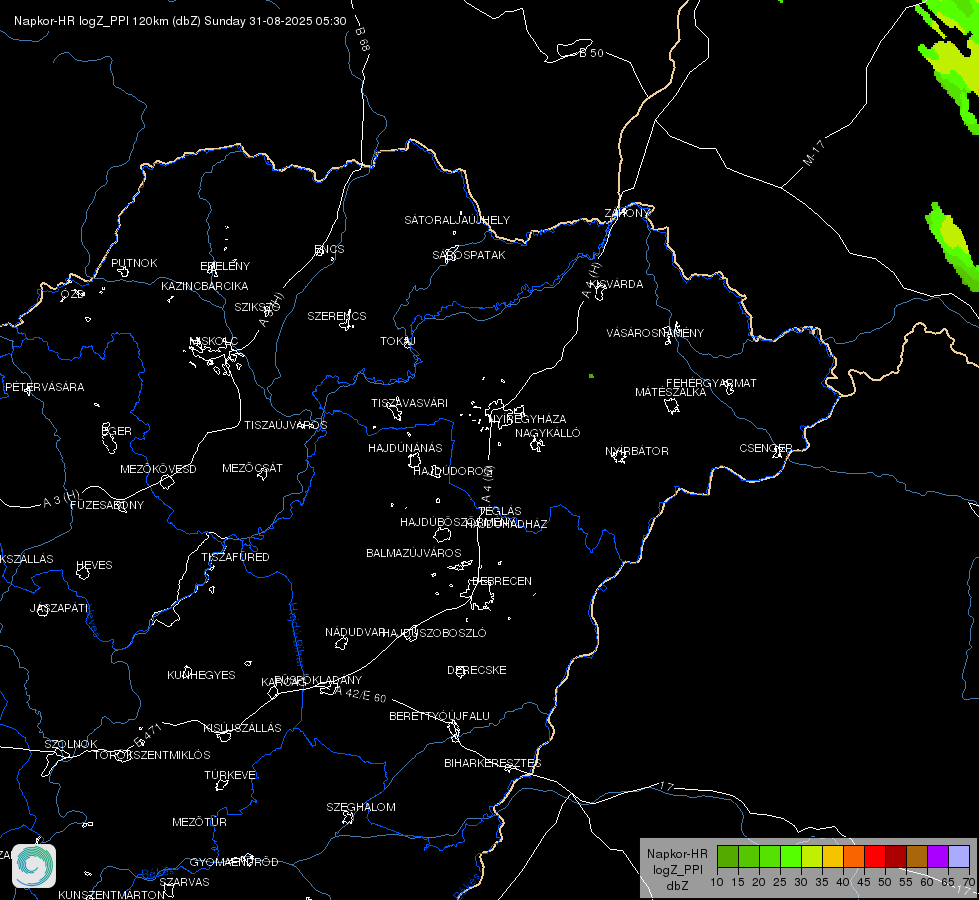Click the HAJDUNANAS label
This screenshot has height=900, width=979.
pyautogui.click(x=405, y=448)
